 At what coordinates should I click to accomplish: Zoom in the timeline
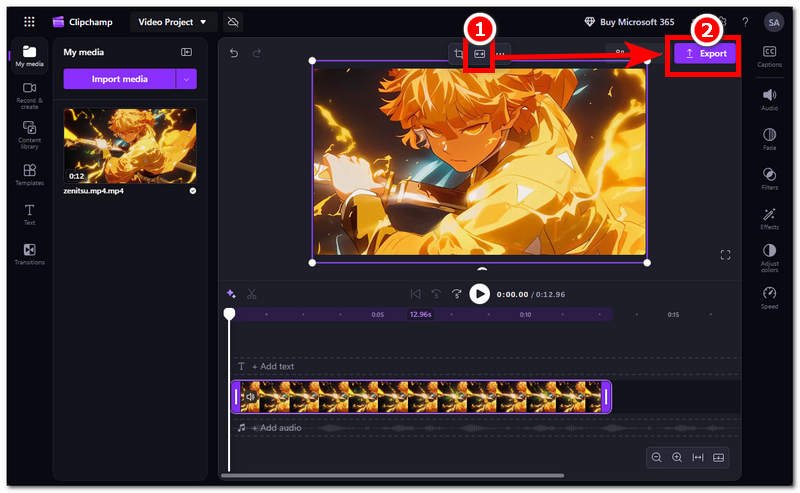pos(677,457)
